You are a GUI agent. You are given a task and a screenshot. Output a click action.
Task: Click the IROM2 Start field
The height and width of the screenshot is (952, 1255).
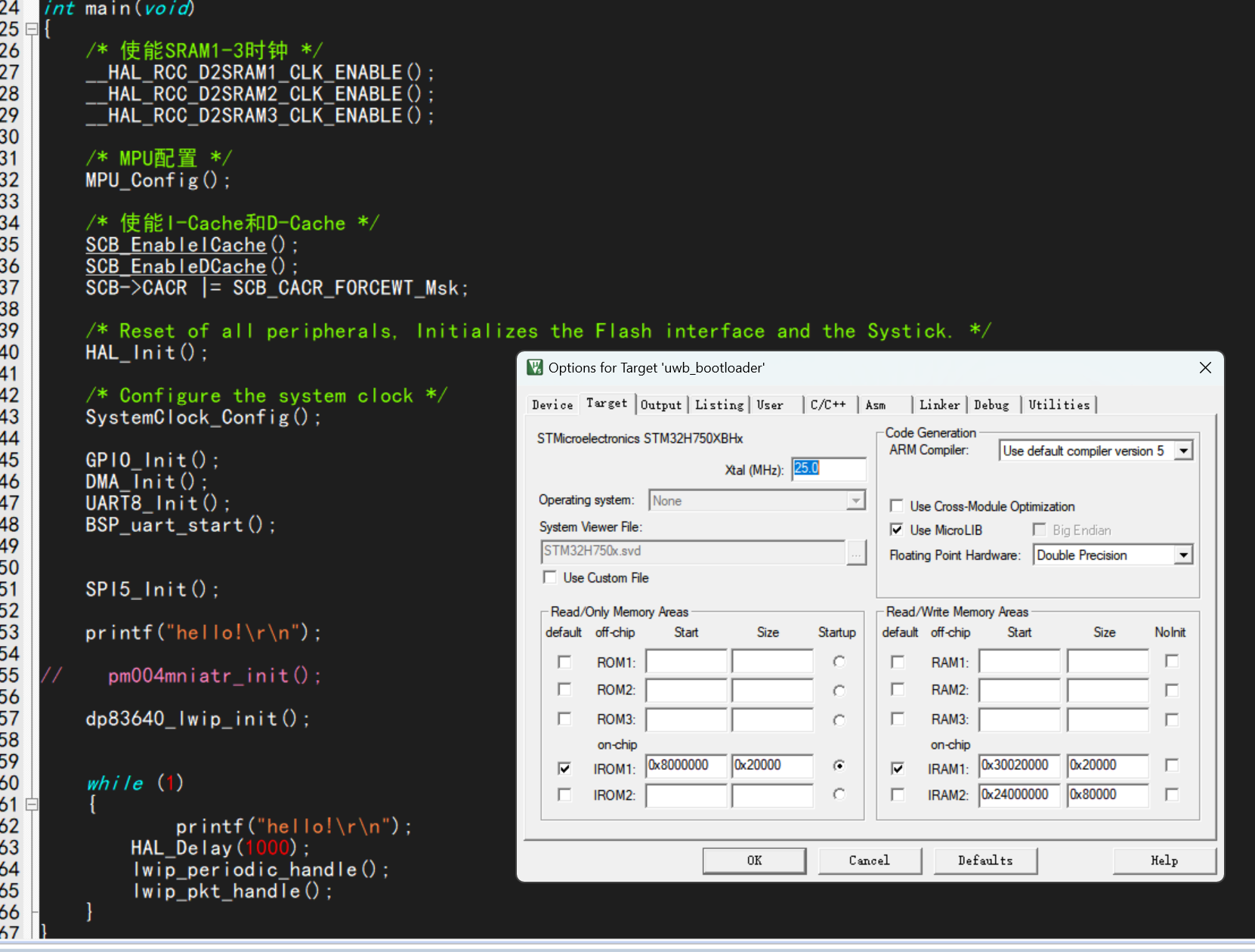click(686, 796)
